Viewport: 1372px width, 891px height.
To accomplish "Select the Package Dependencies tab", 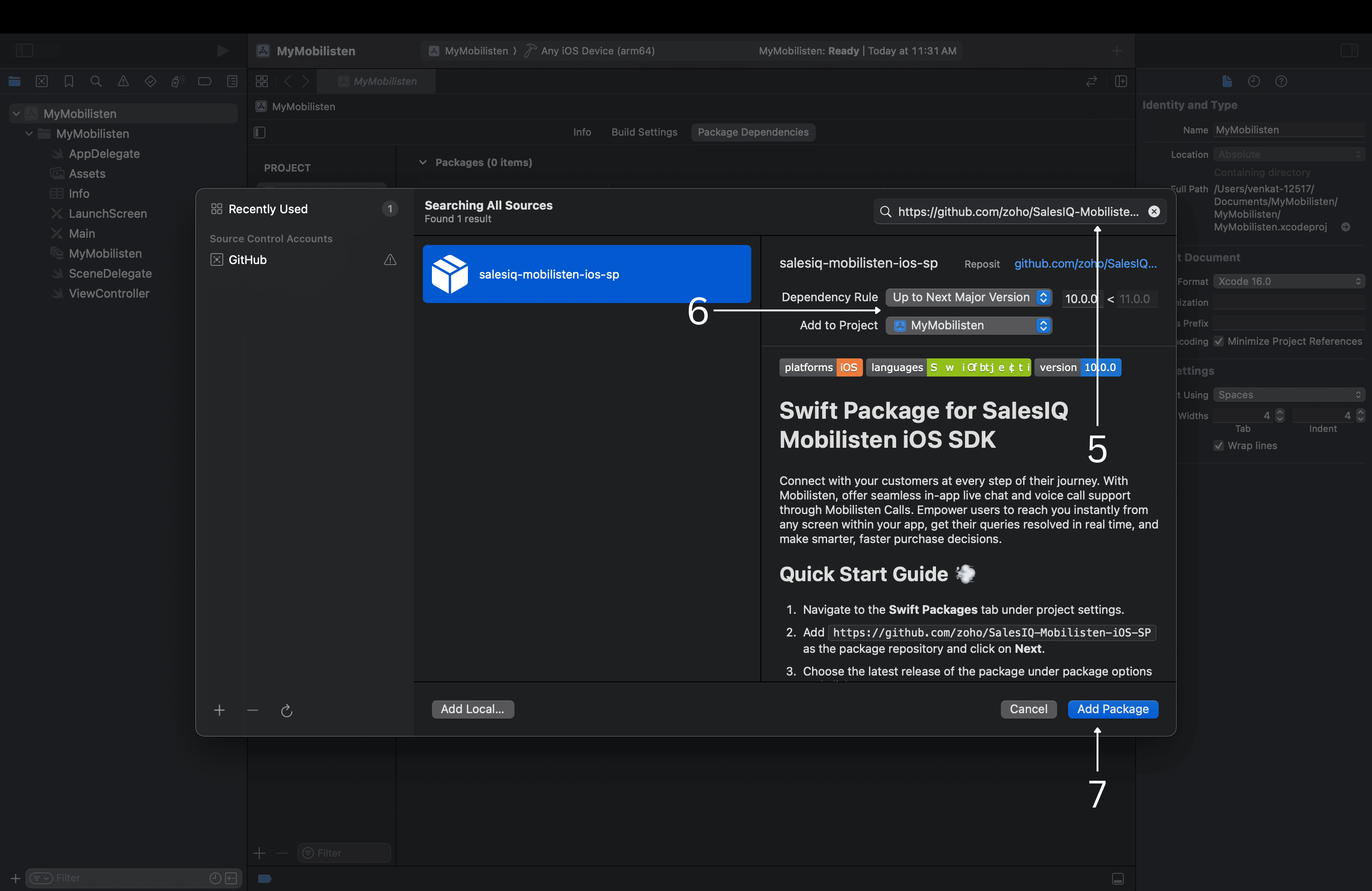I will tap(753, 132).
